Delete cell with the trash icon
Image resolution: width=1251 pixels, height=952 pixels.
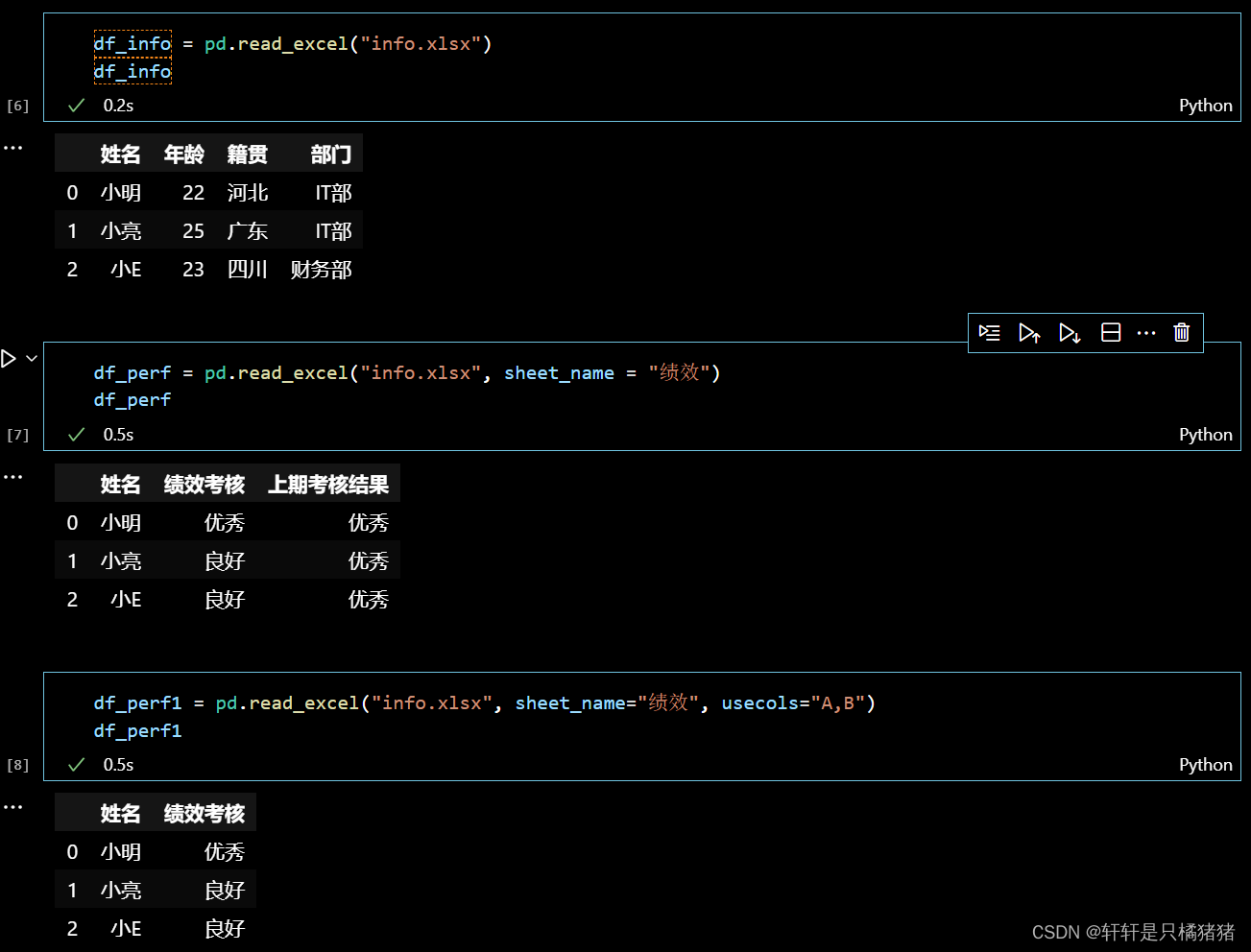pos(1182,333)
